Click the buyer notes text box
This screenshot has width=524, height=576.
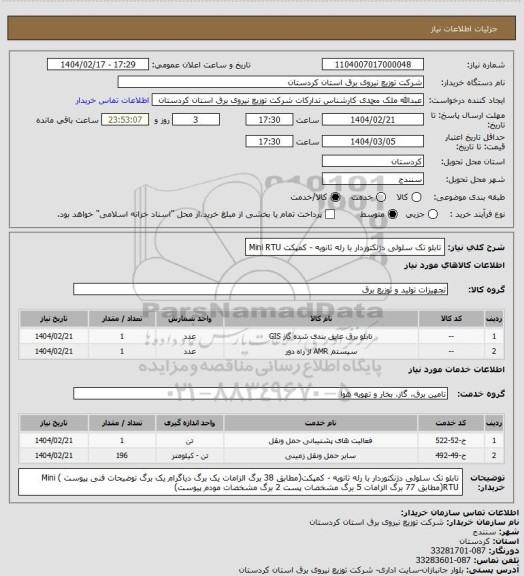click(x=240, y=482)
